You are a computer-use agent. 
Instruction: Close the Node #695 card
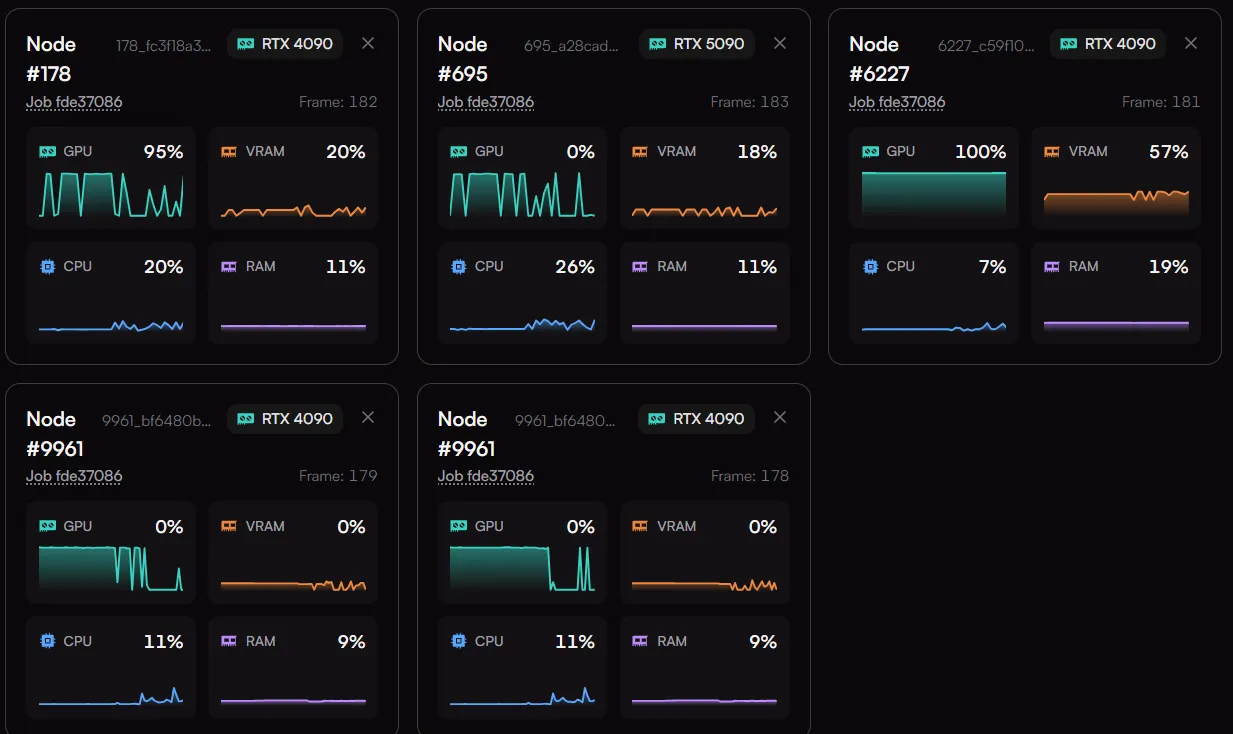tap(780, 43)
